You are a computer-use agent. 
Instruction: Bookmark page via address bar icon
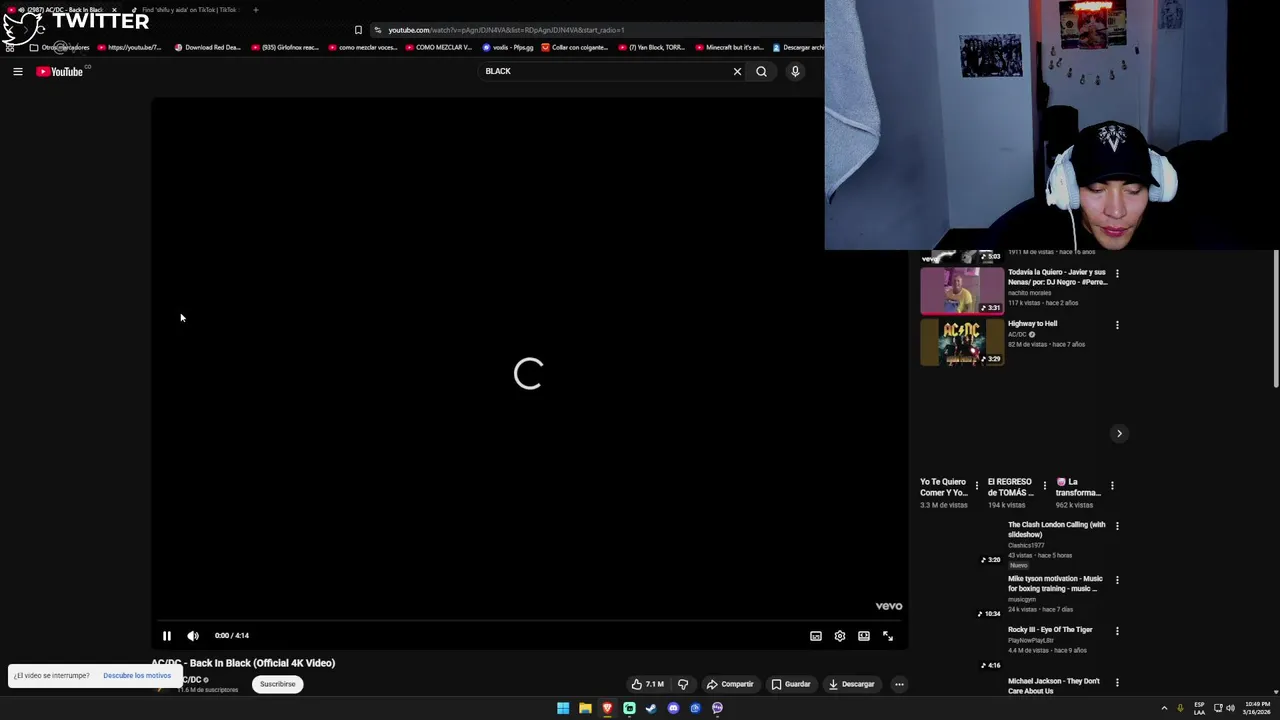358,30
